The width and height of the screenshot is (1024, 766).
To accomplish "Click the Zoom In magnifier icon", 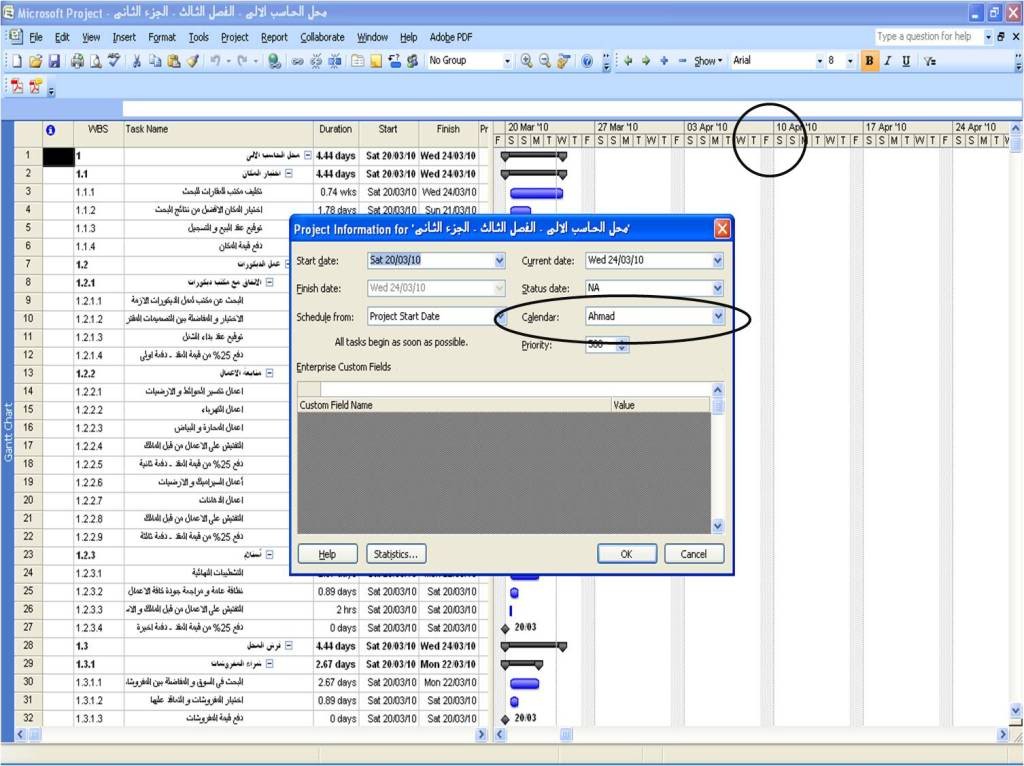I will (x=526, y=61).
